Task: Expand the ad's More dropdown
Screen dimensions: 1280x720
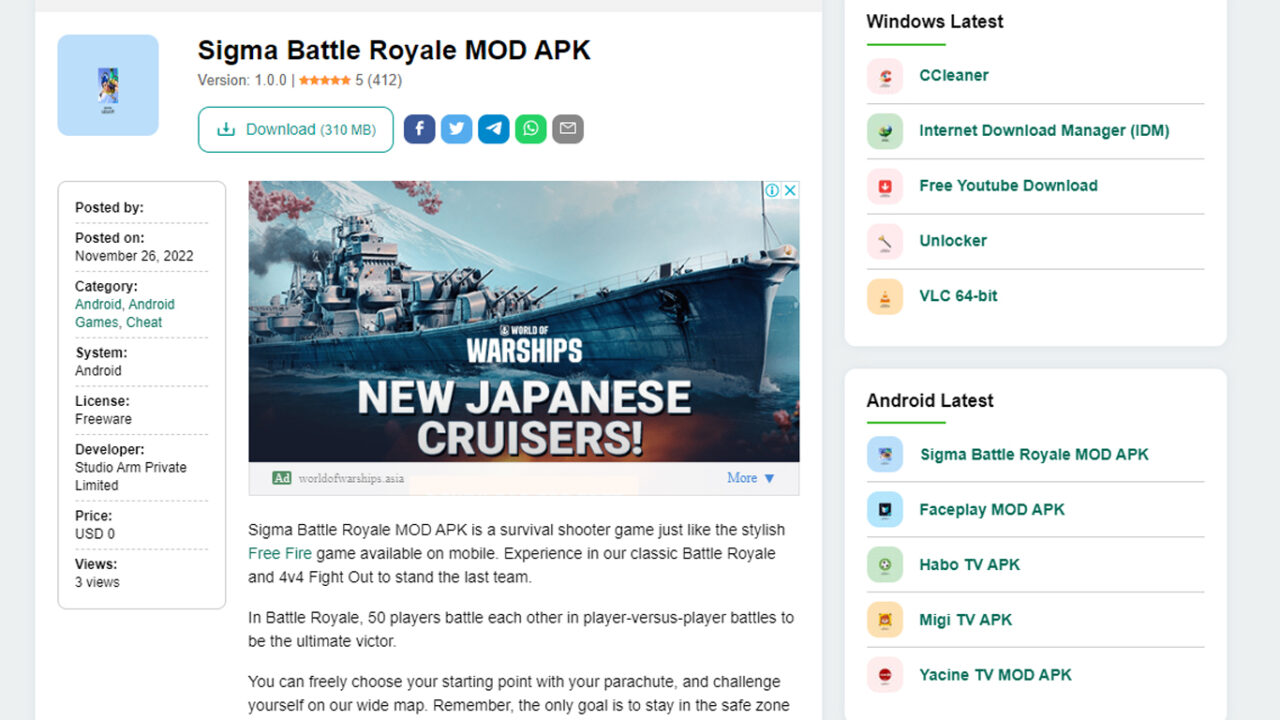Action: pos(751,478)
